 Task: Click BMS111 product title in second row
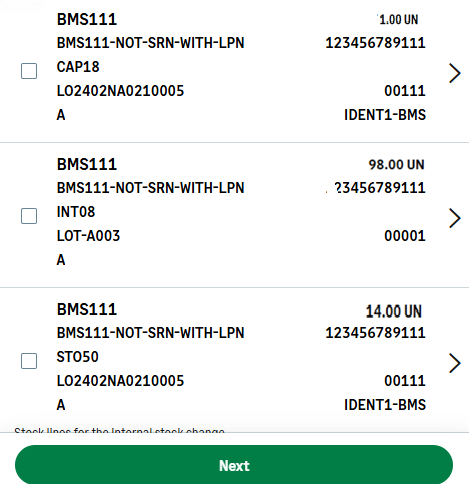click(x=87, y=164)
